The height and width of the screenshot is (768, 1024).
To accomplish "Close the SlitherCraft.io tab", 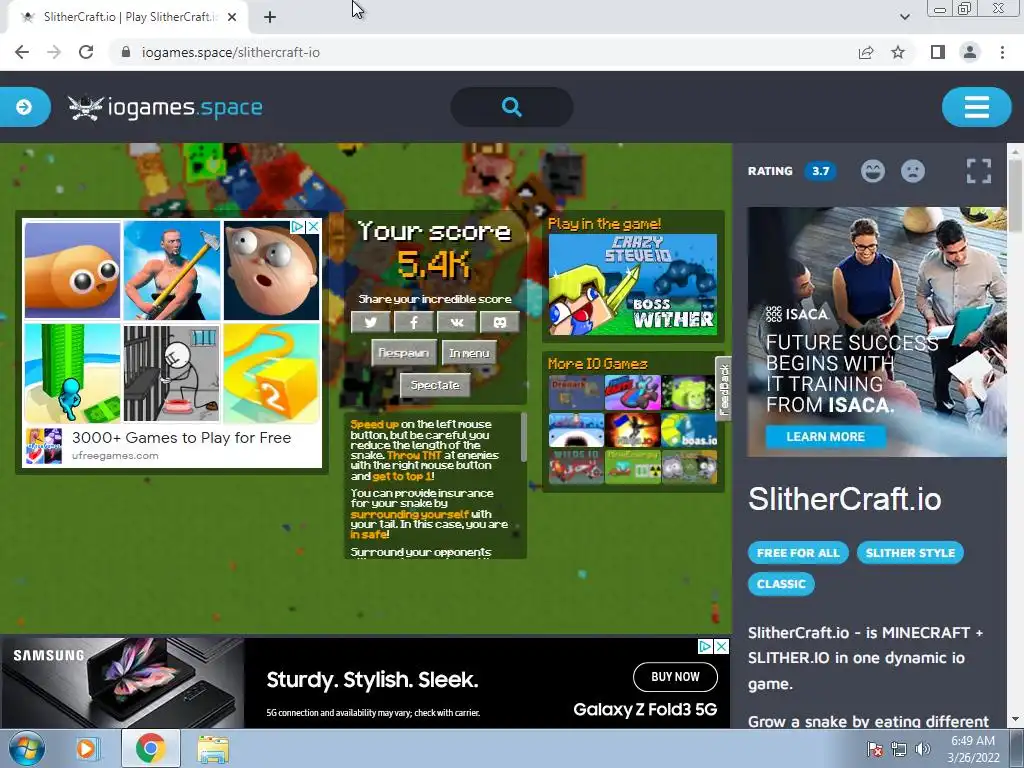I will click(x=232, y=18).
